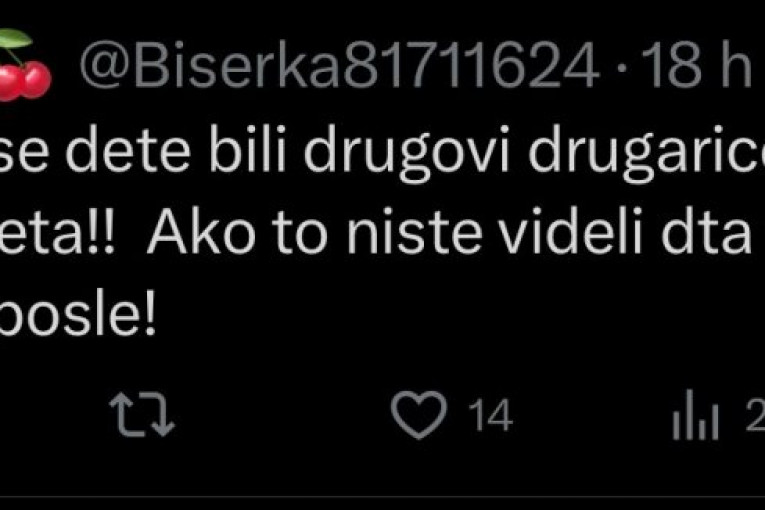Click the like count 14
The width and height of the screenshot is (765, 510).
tap(490, 415)
